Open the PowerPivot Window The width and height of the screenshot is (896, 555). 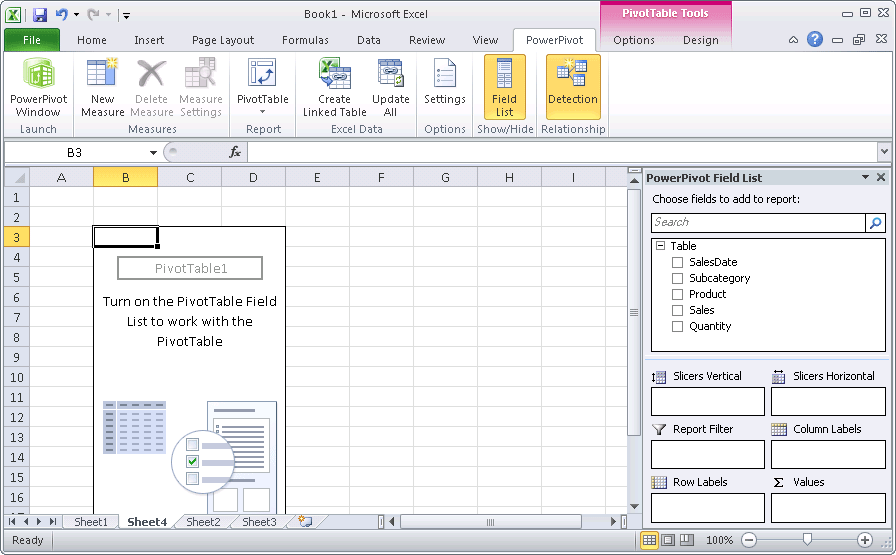pos(38,87)
